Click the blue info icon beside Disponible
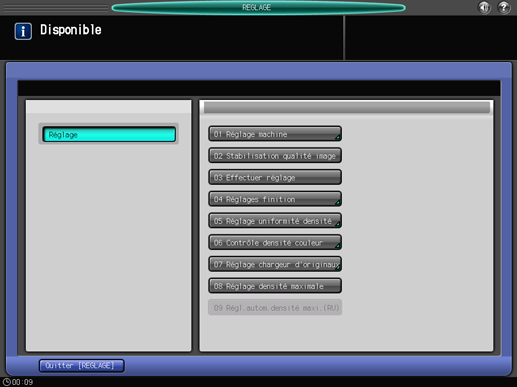 (x=23, y=31)
